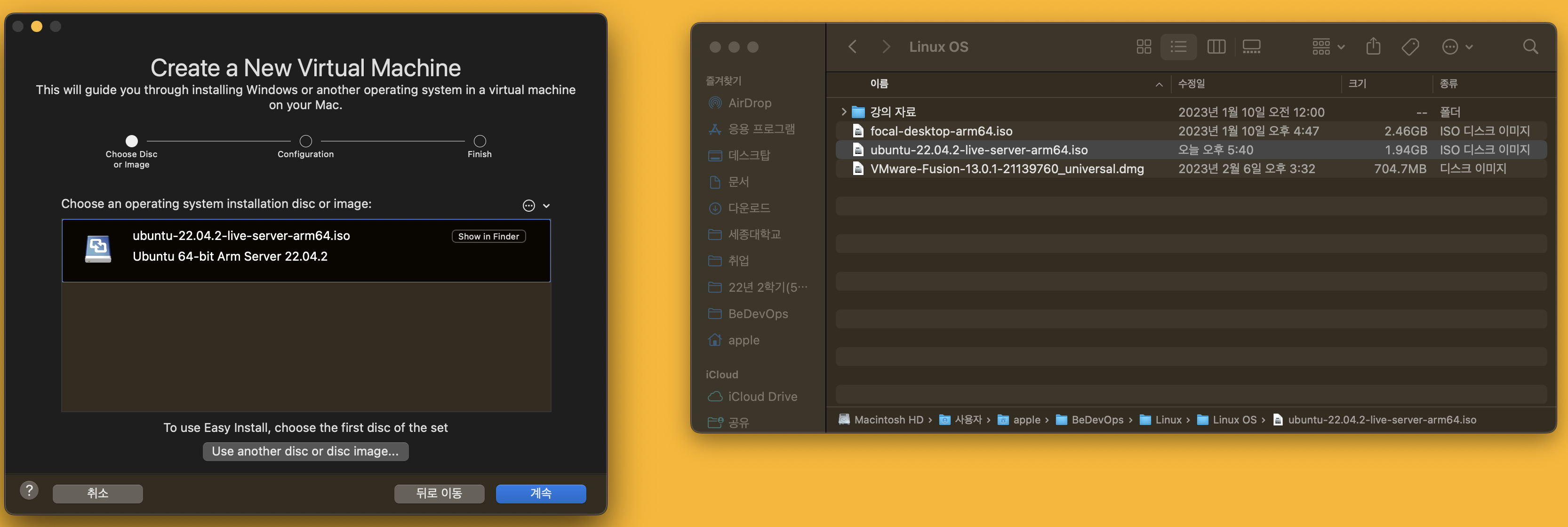Click the Finder tags icon
The image size is (1568, 527).
pyautogui.click(x=1410, y=47)
